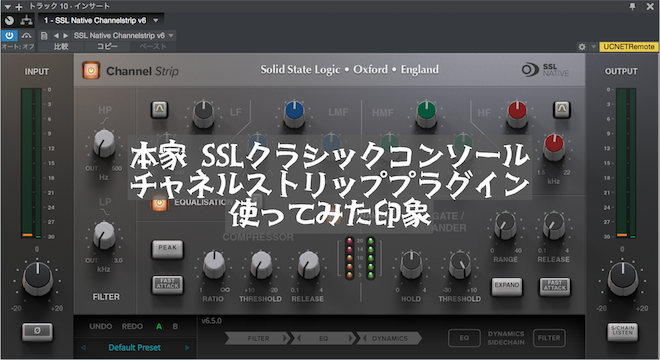Viewport: 660px width, 360px height.
Task: Toggle the LF bell shape button
Action: coord(160,109)
